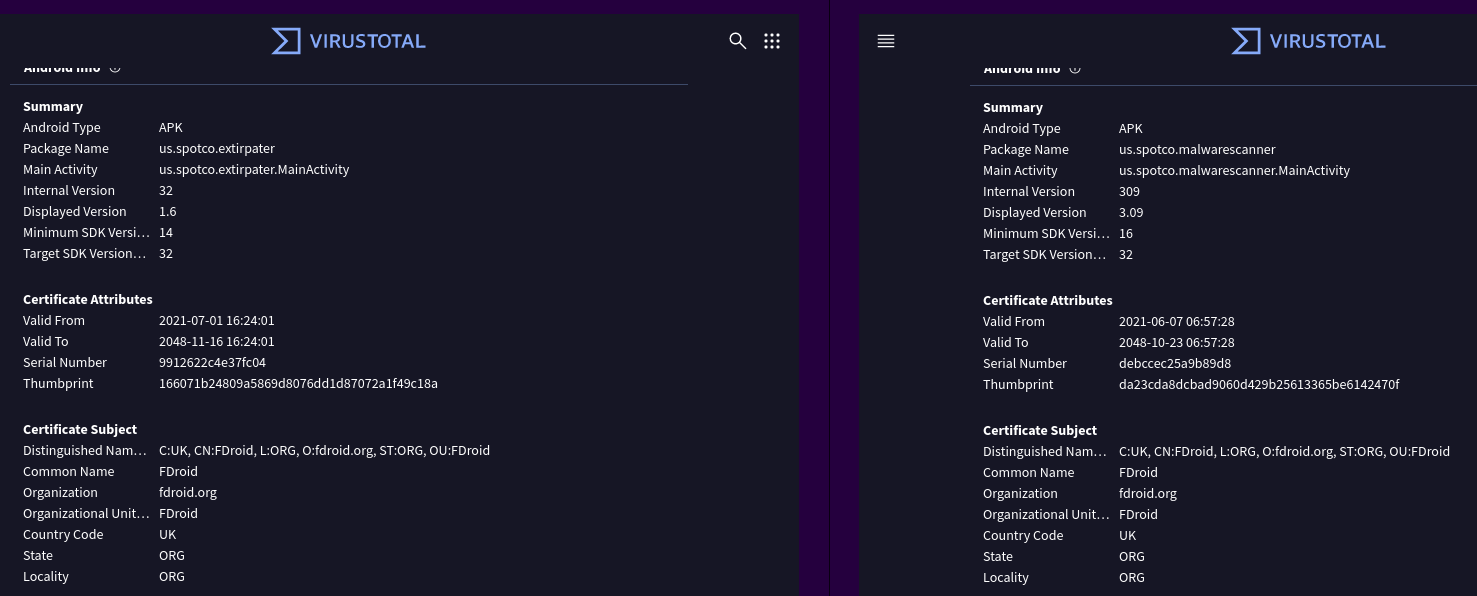Open search in the left VirusTotal window
The height and width of the screenshot is (596, 1477).
pos(738,41)
